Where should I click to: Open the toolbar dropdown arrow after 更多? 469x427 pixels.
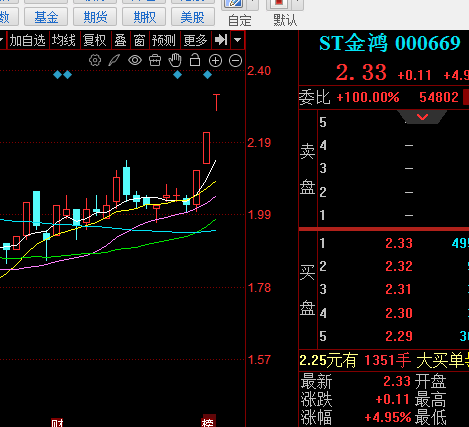[x=238, y=40]
